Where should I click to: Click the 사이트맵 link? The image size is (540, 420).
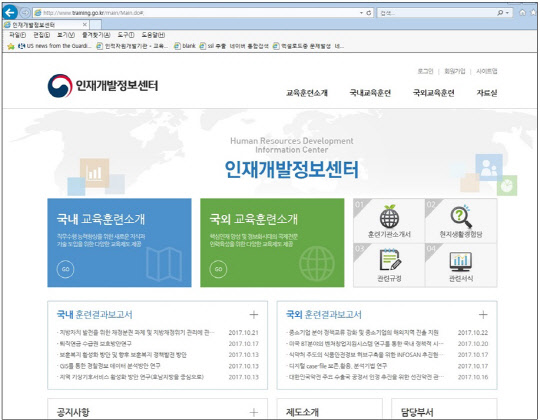coord(486,71)
